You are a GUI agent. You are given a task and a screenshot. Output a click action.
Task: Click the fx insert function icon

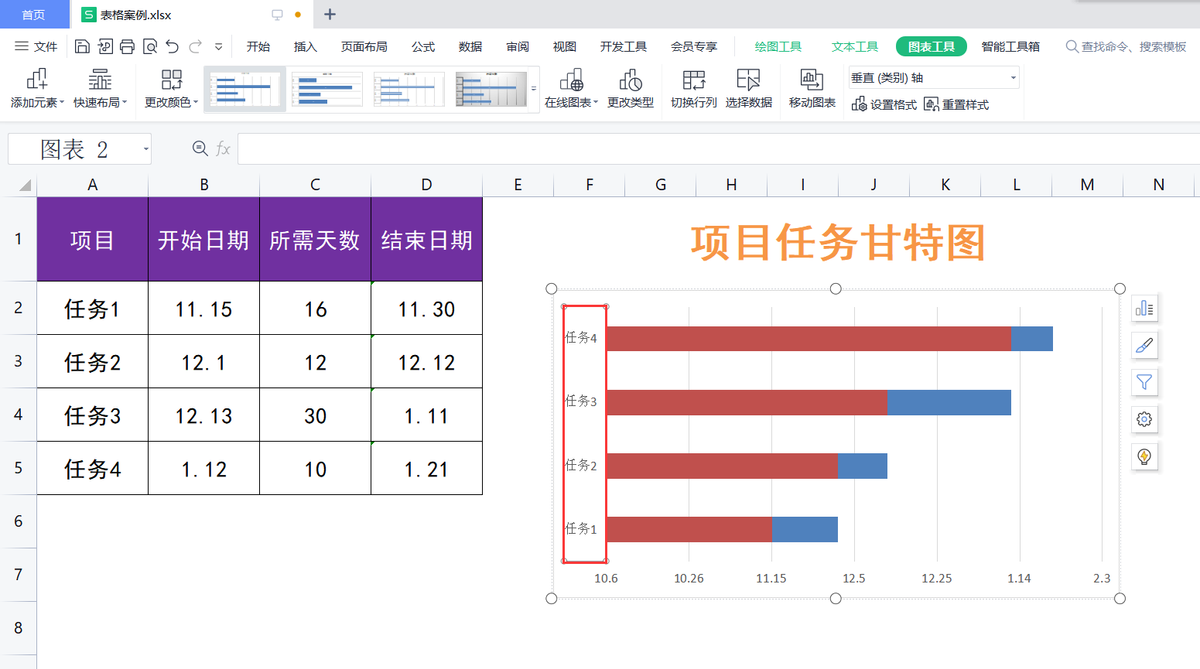223,149
